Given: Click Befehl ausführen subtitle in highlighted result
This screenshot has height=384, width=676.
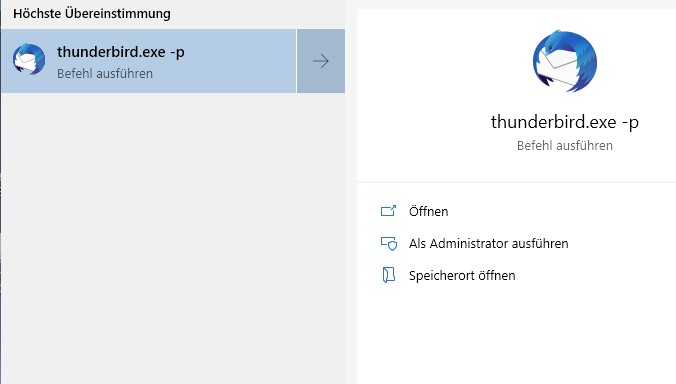Looking at the screenshot, I should [x=105, y=74].
